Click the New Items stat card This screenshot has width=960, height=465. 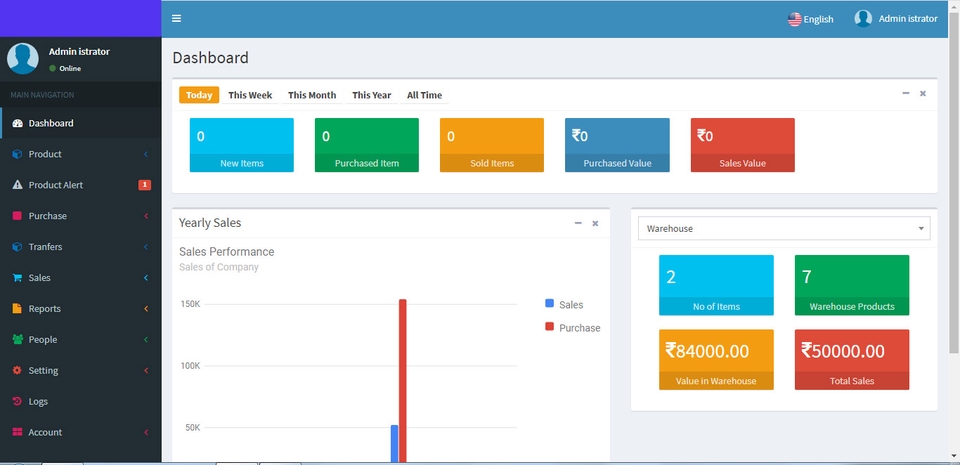click(242, 145)
